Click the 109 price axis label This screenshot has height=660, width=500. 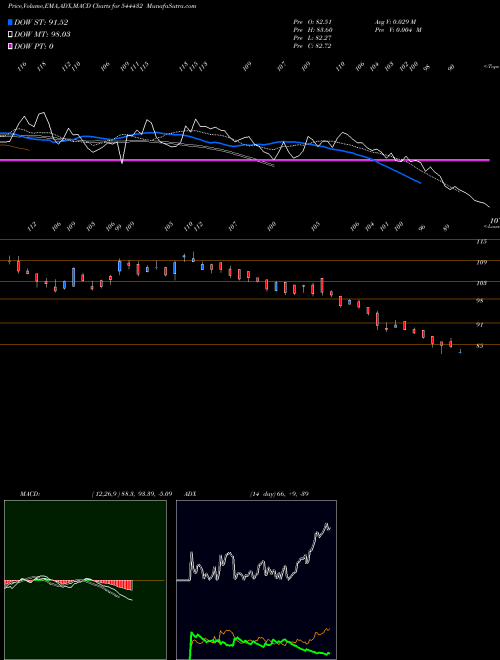481,262
